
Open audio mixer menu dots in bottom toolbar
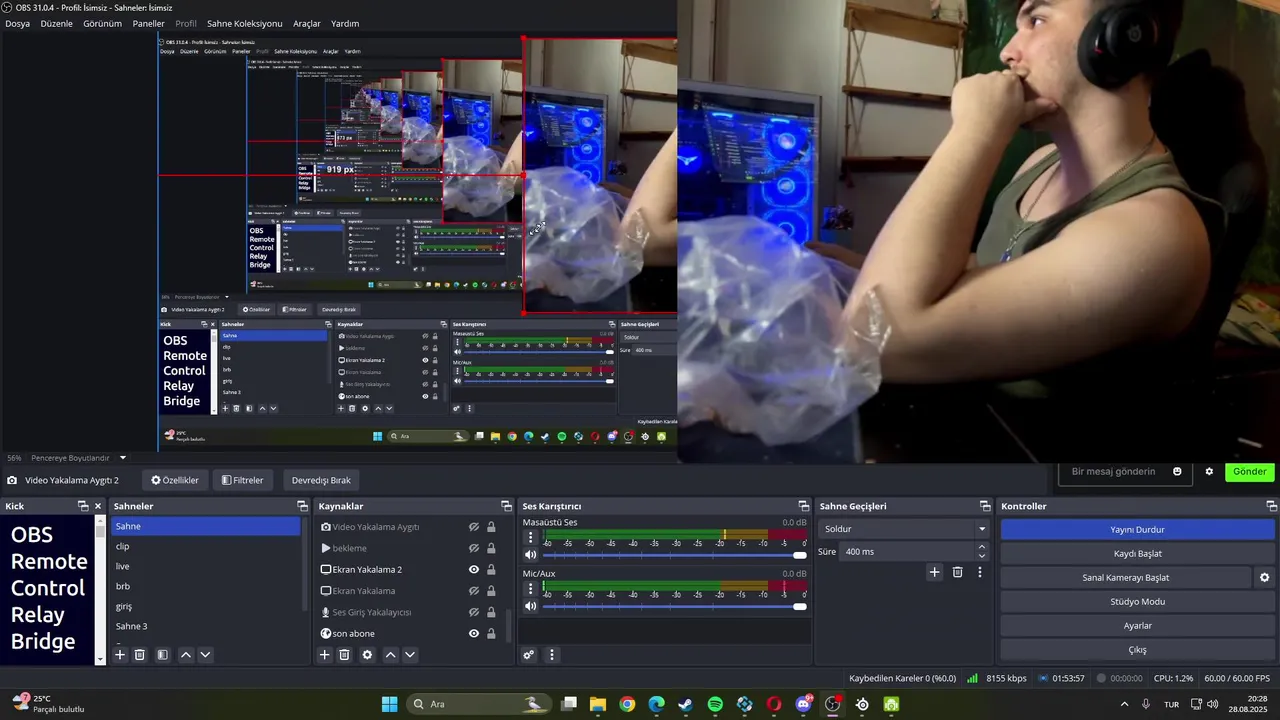552,655
